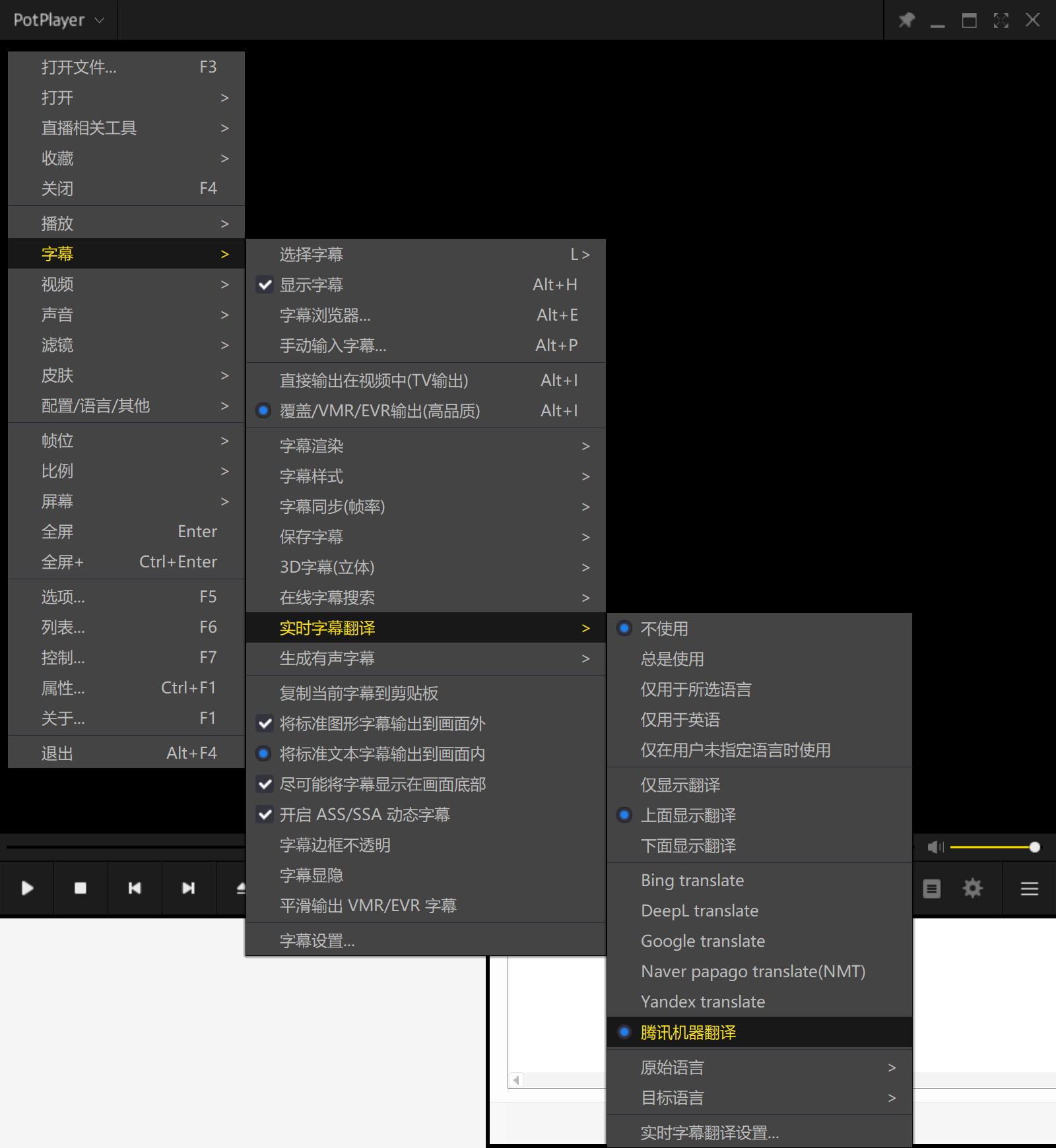Expand the 播放 submenu
This screenshot has width=1056, height=1148.
tap(127, 224)
